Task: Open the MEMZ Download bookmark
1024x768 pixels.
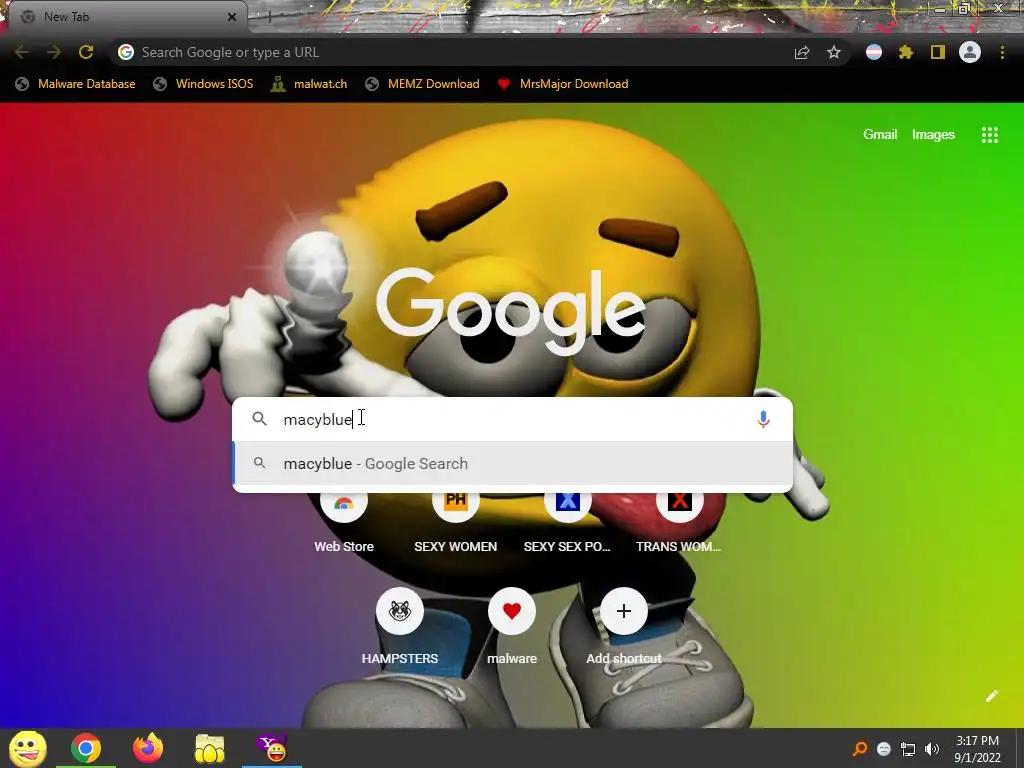Action: click(423, 84)
